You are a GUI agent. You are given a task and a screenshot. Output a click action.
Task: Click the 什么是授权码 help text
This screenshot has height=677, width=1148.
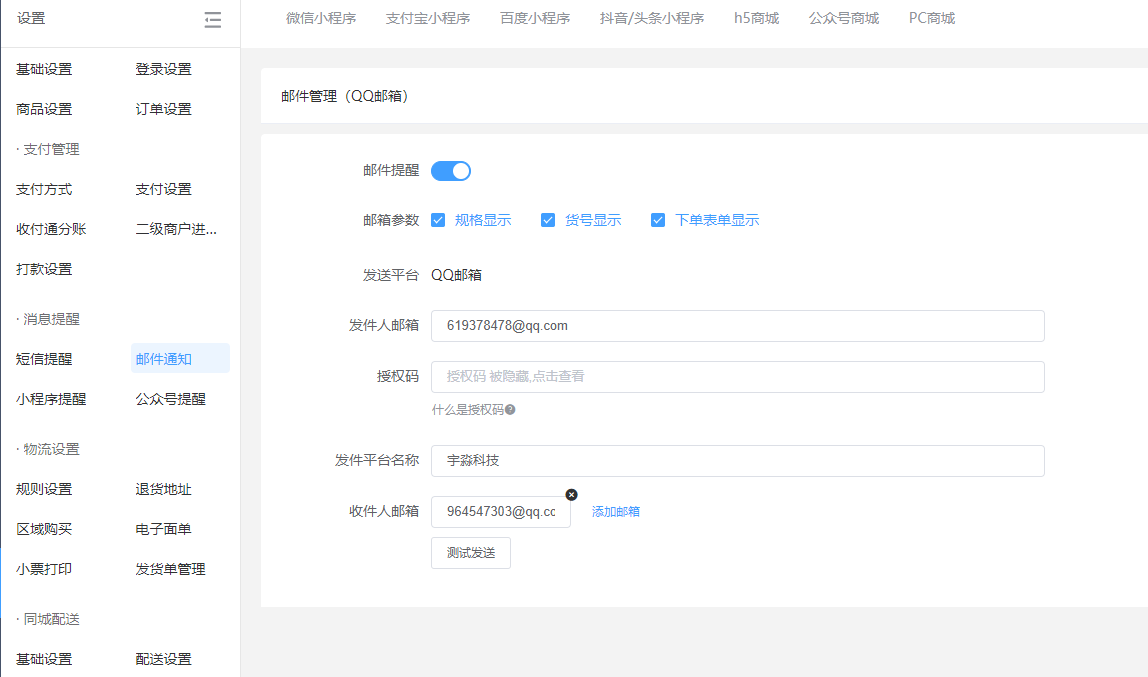coord(467,410)
